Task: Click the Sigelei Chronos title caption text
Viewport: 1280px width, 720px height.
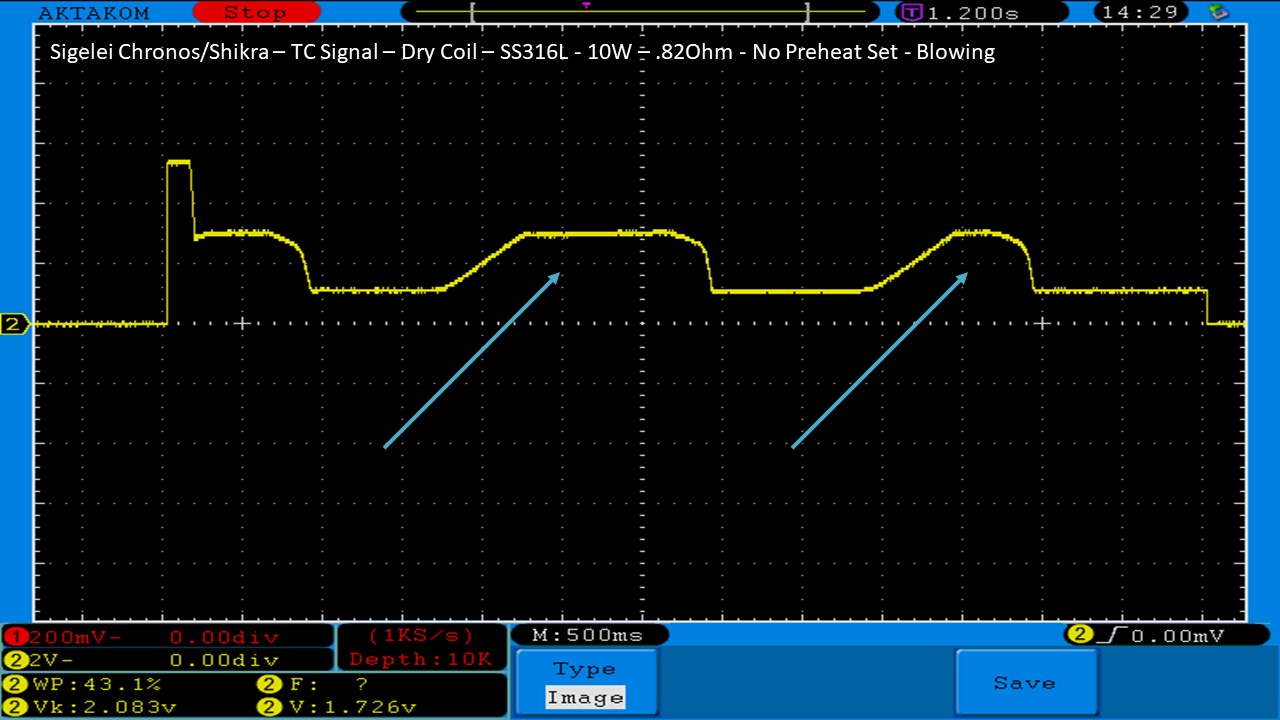Action: (x=522, y=52)
